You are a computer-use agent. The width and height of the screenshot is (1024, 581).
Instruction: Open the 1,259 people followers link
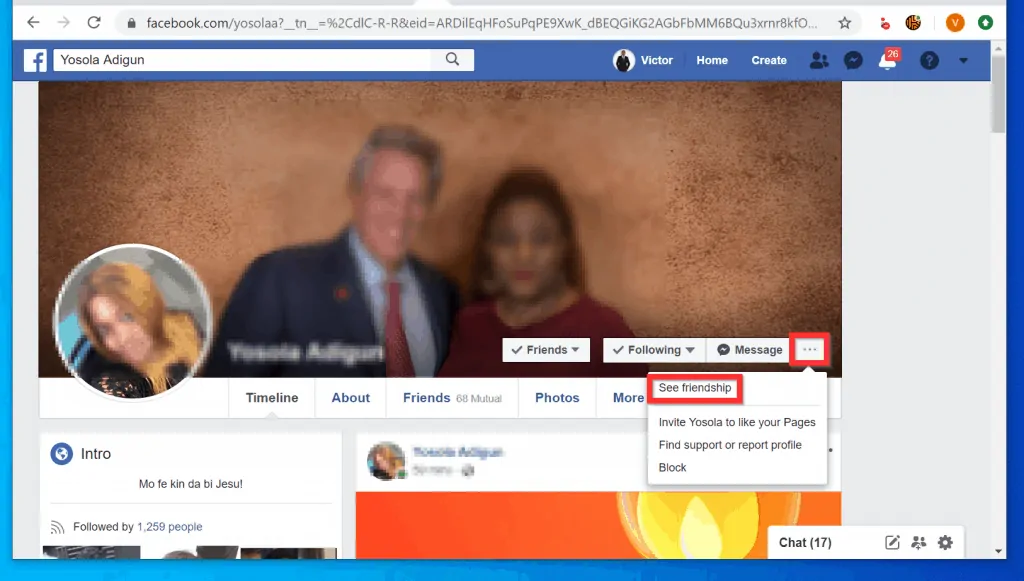[170, 526]
